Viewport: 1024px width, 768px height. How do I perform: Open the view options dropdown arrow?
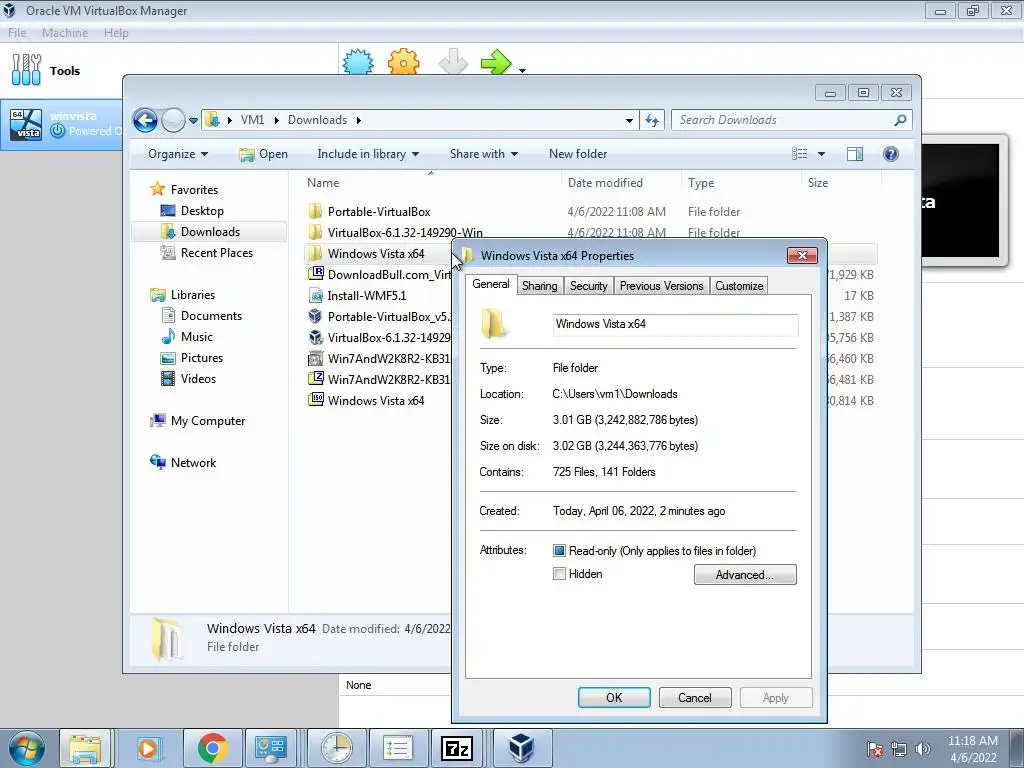(x=822, y=154)
